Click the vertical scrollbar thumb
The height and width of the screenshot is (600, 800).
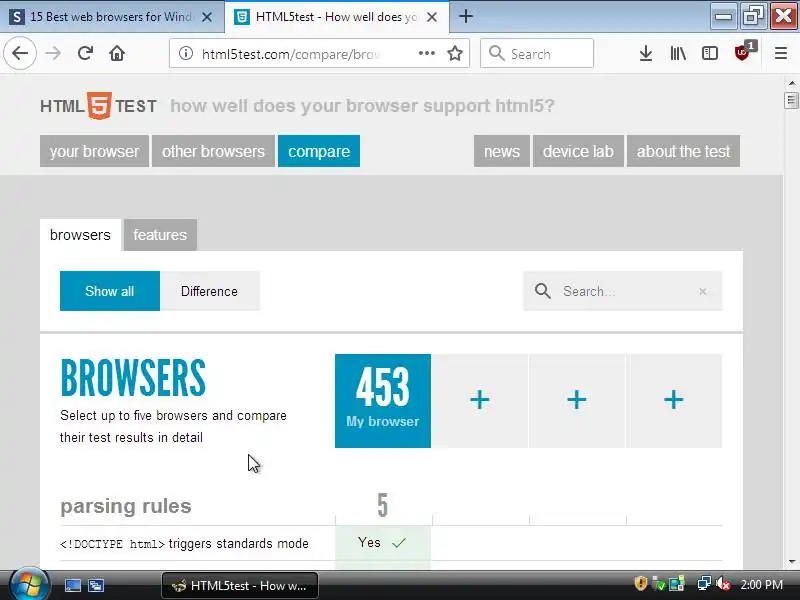pyautogui.click(x=791, y=100)
